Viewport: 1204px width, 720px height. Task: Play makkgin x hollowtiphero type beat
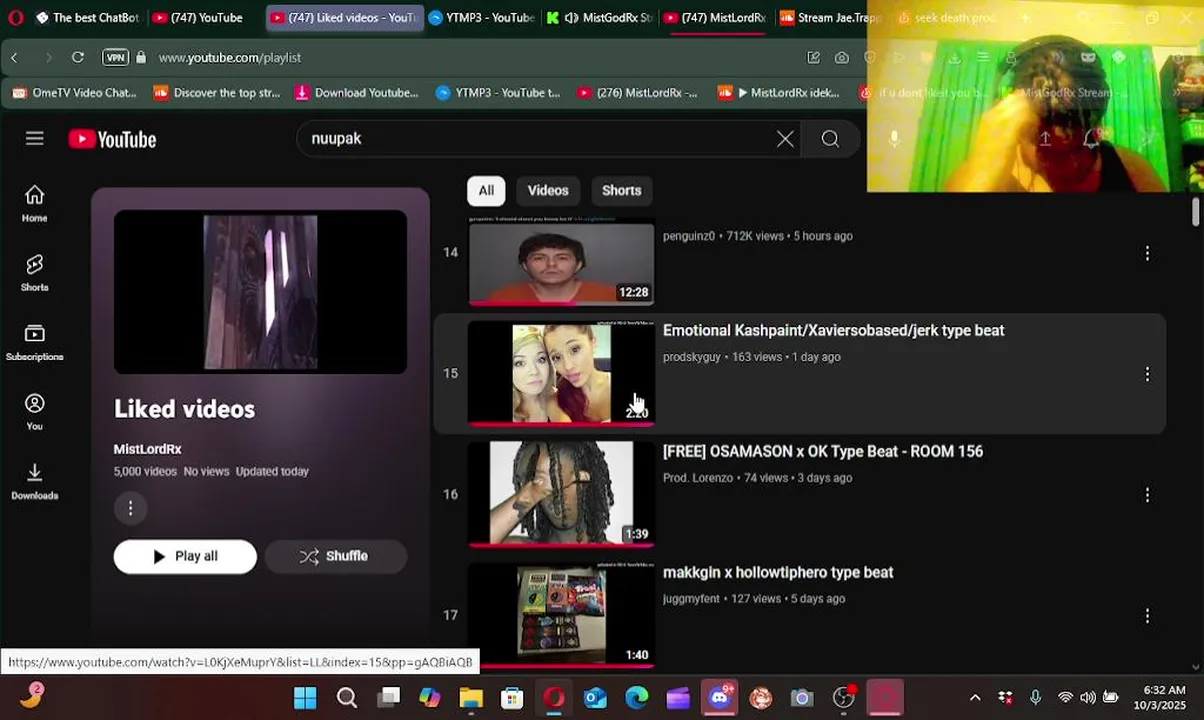coord(778,573)
